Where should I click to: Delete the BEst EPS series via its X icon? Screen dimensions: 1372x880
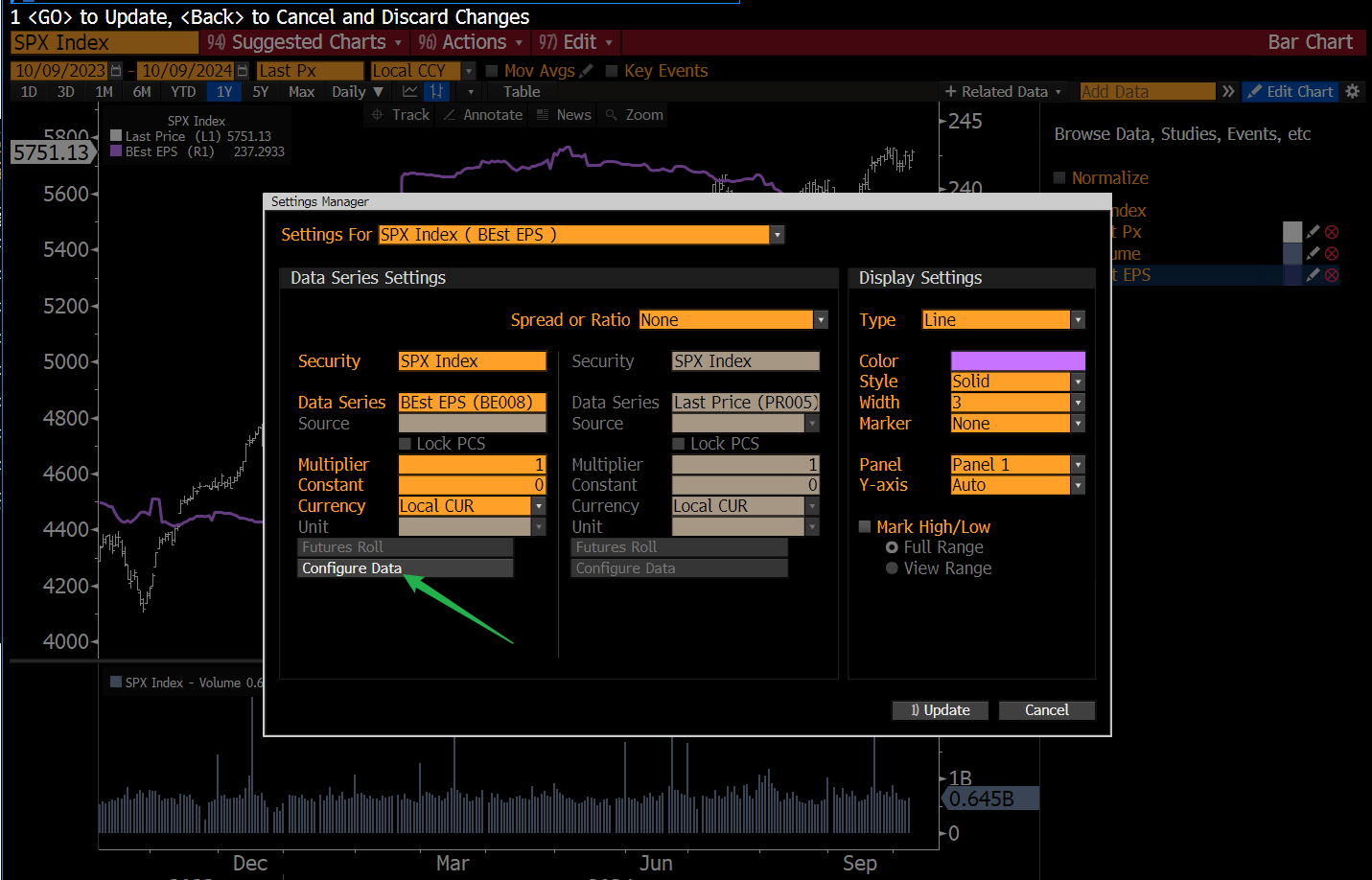(1333, 274)
